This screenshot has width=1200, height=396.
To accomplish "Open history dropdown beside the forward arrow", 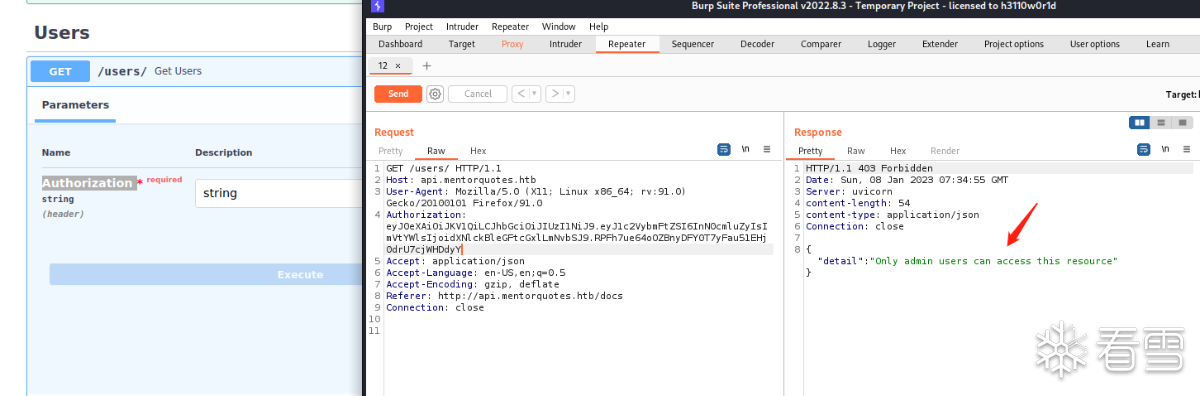I will [568, 93].
